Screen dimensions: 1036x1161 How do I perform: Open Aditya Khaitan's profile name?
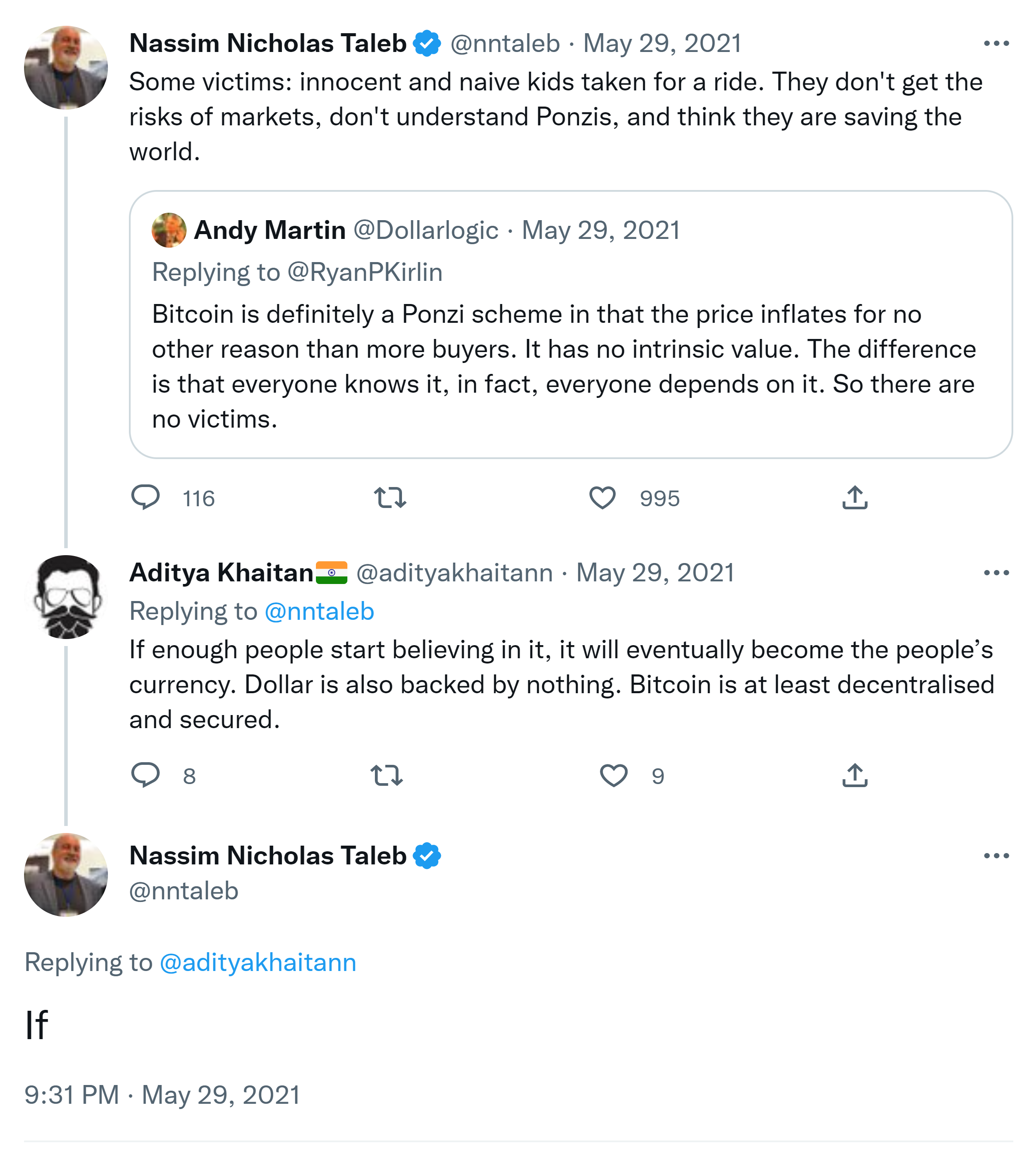coord(221,573)
